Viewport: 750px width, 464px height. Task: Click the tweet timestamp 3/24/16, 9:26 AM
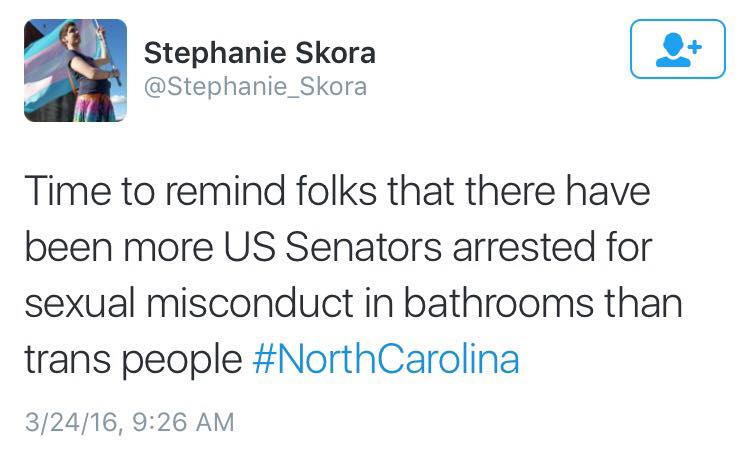click(x=130, y=422)
